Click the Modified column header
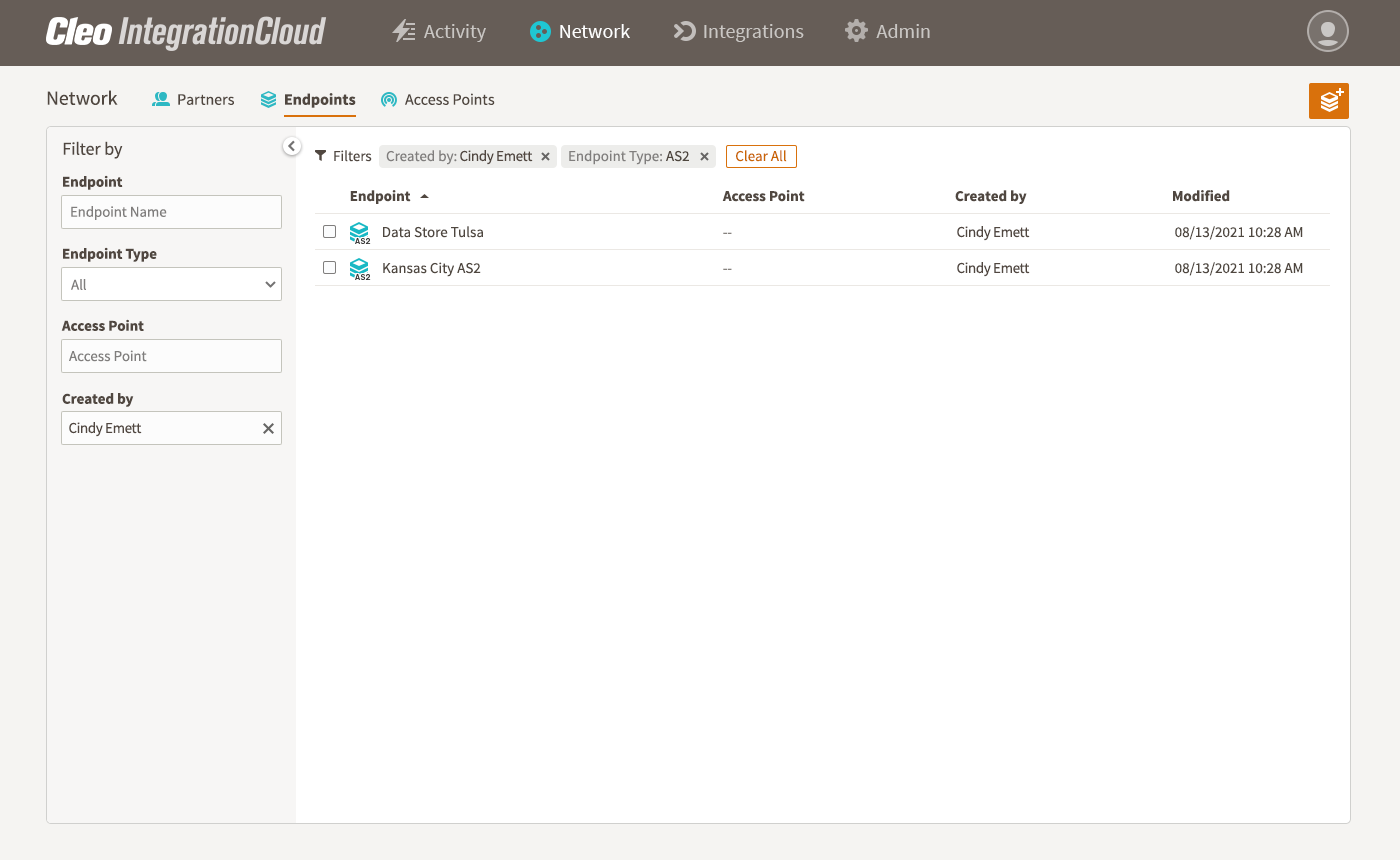This screenshot has height=860, width=1400. click(x=1201, y=196)
